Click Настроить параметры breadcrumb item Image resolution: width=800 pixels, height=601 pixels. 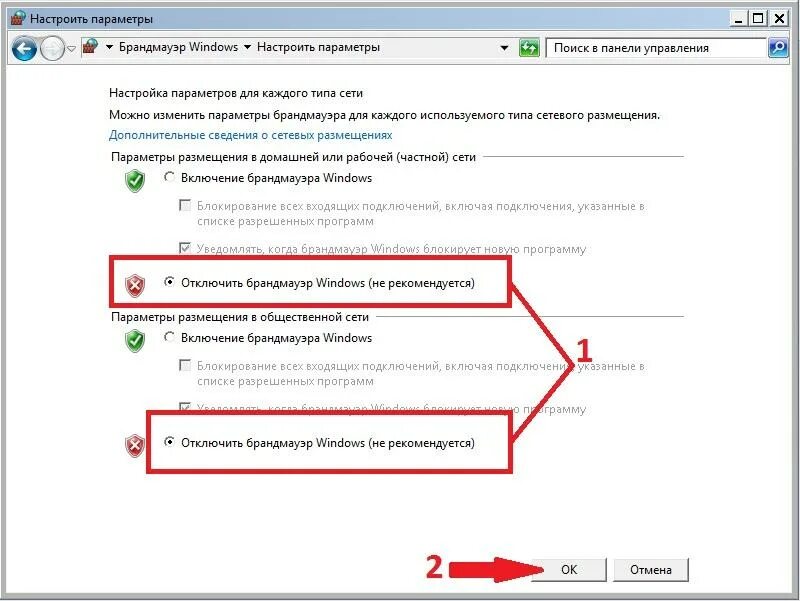point(318,47)
